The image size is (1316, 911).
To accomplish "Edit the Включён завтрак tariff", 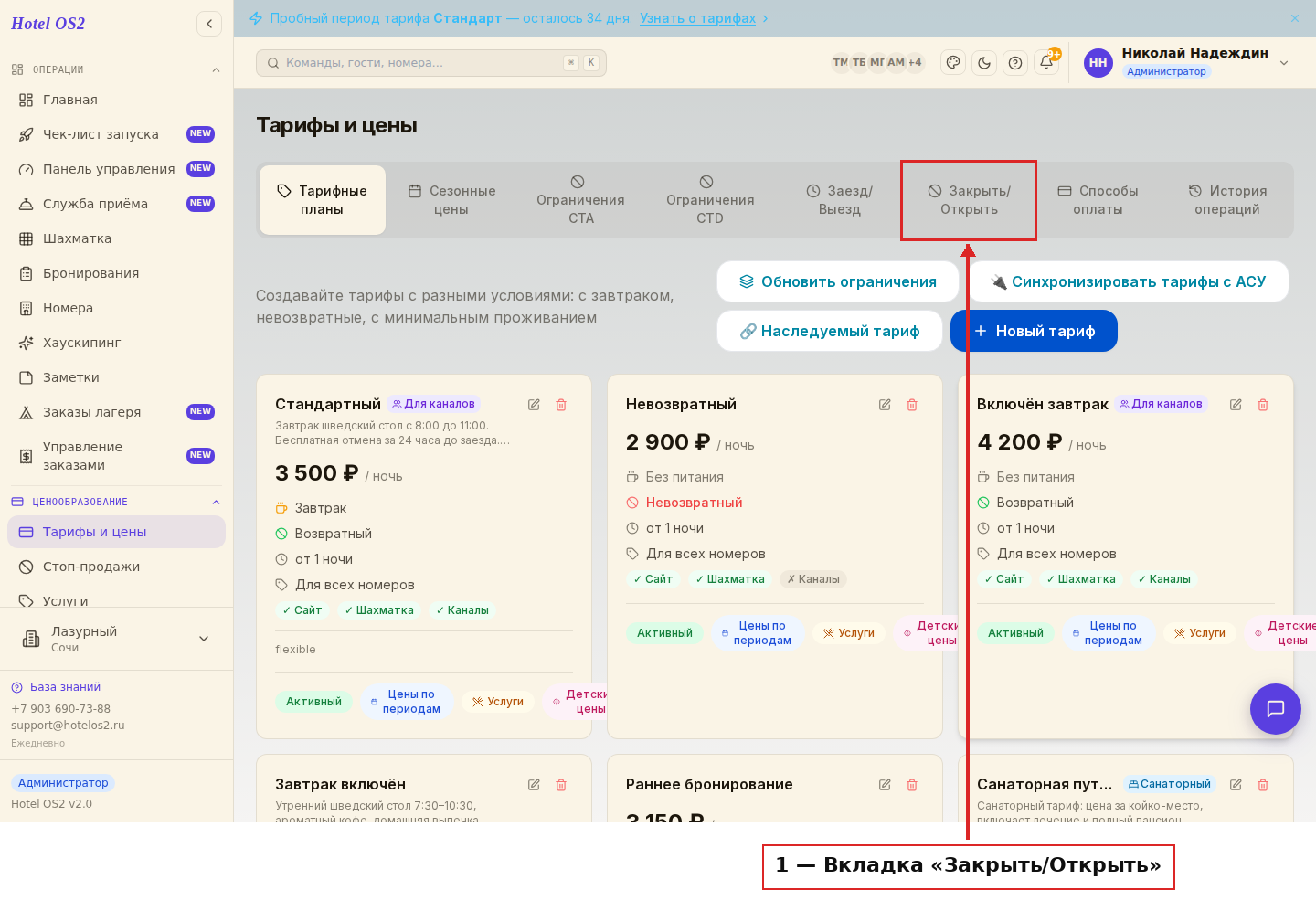I will 1236,405.
